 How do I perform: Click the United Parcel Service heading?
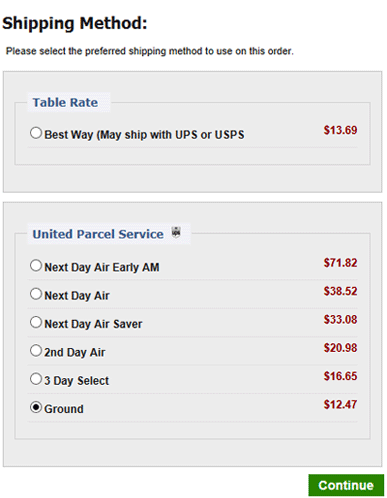pos(98,234)
